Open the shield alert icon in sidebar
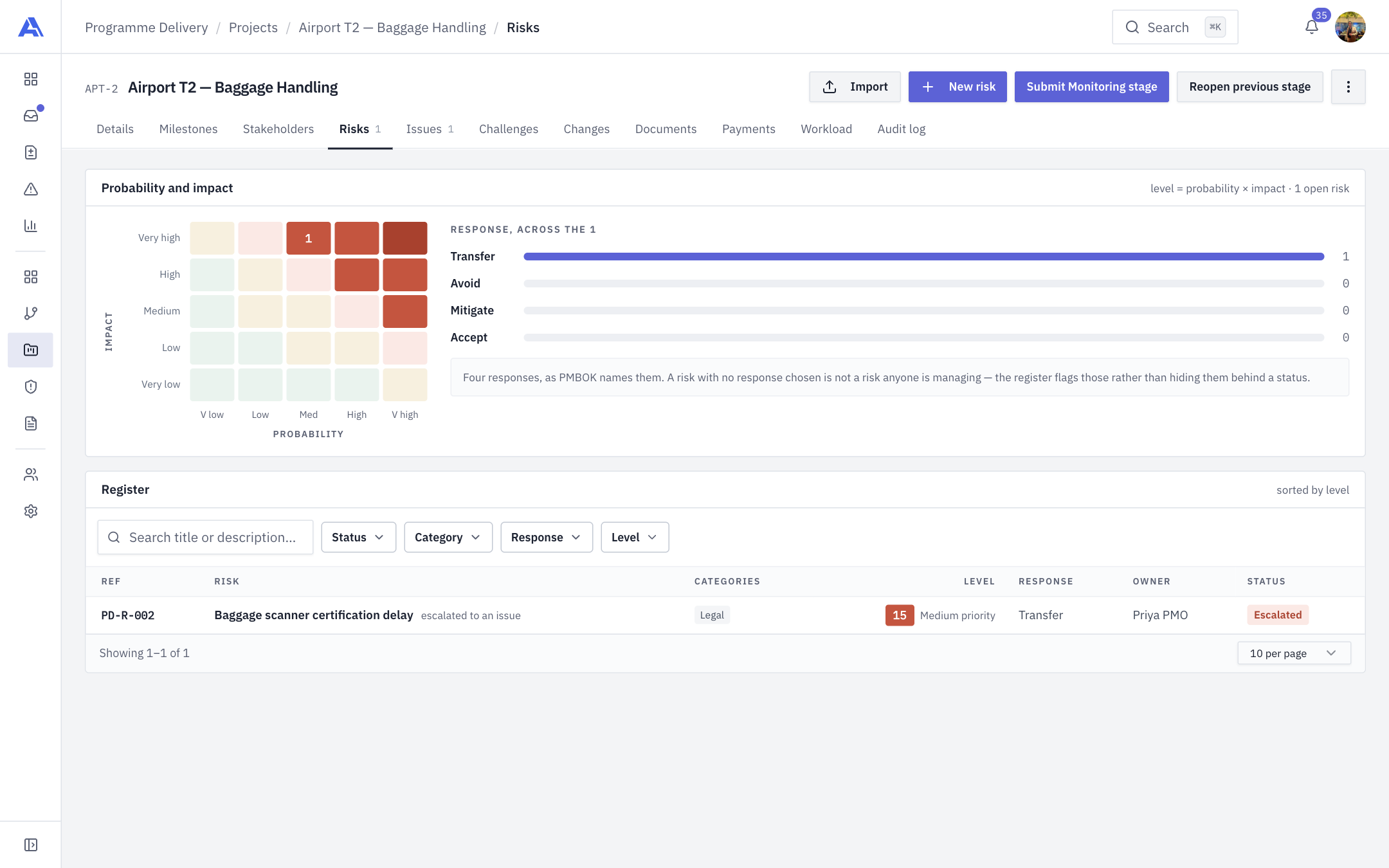Image resolution: width=1389 pixels, height=868 pixels. click(x=30, y=386)
